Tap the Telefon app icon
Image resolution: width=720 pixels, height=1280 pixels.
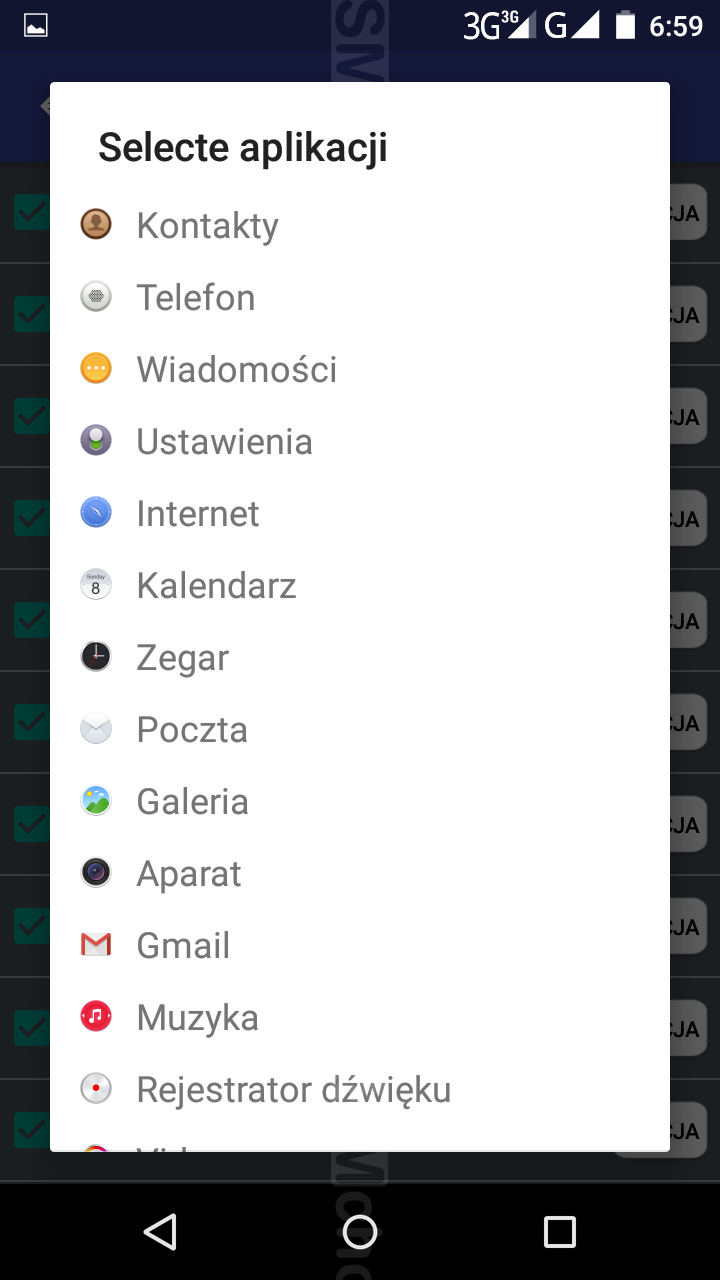(96, 297)
